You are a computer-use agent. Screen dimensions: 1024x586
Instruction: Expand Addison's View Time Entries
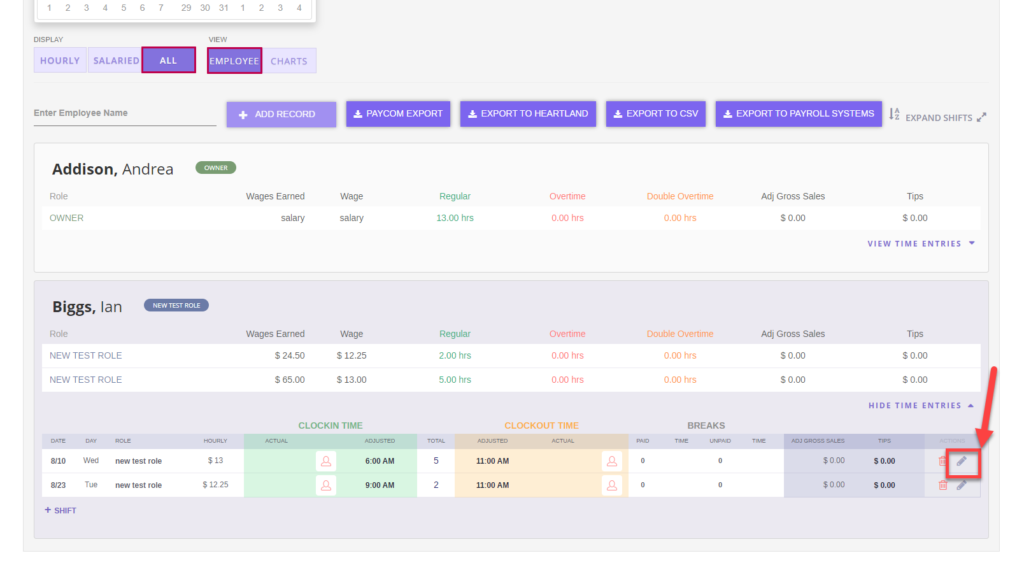[915, 243]
